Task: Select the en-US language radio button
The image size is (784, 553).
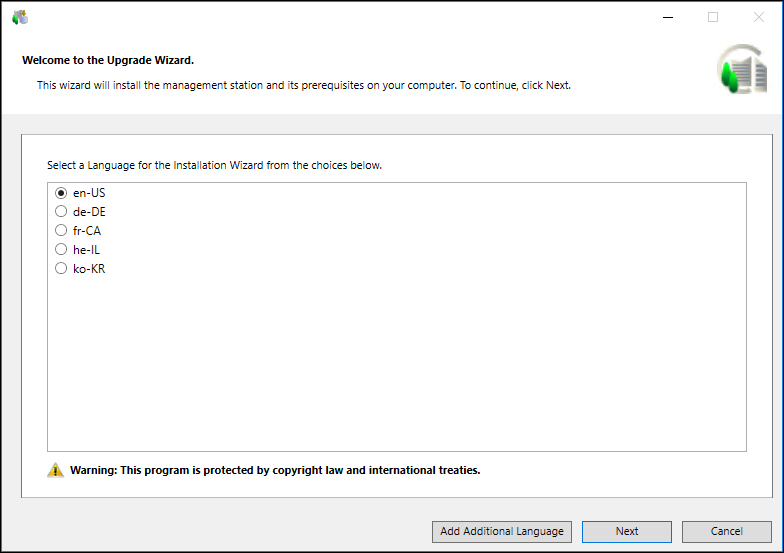Action: (x=61, y=193)
